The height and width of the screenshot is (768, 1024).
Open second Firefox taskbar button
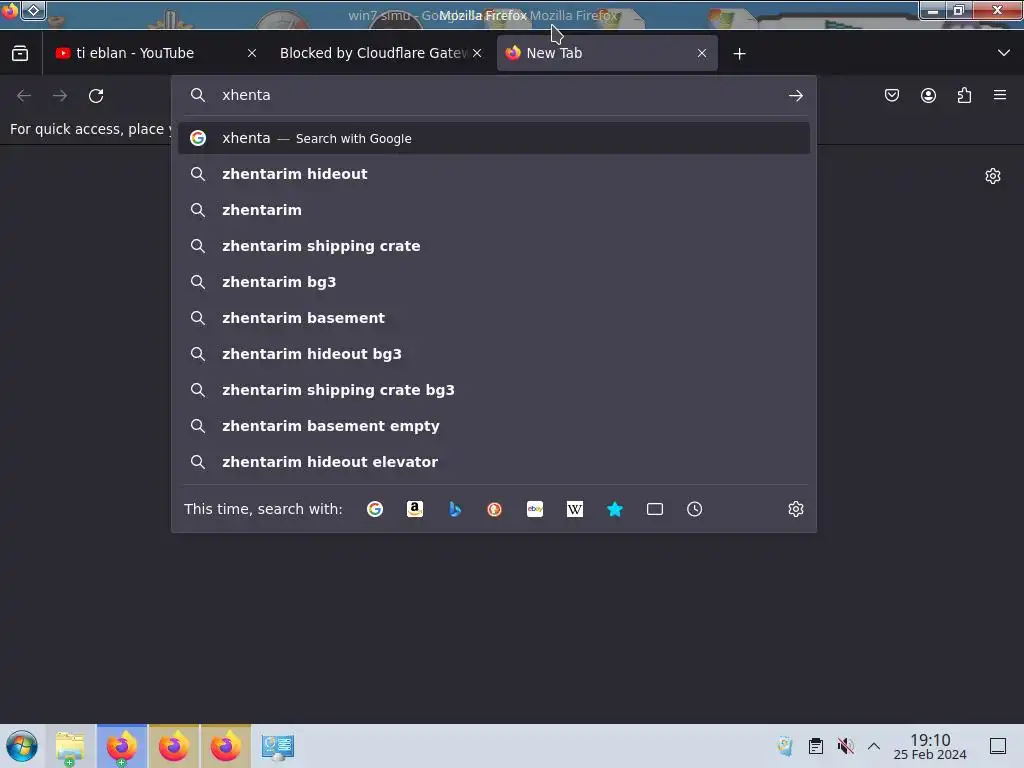click(174, 746)
